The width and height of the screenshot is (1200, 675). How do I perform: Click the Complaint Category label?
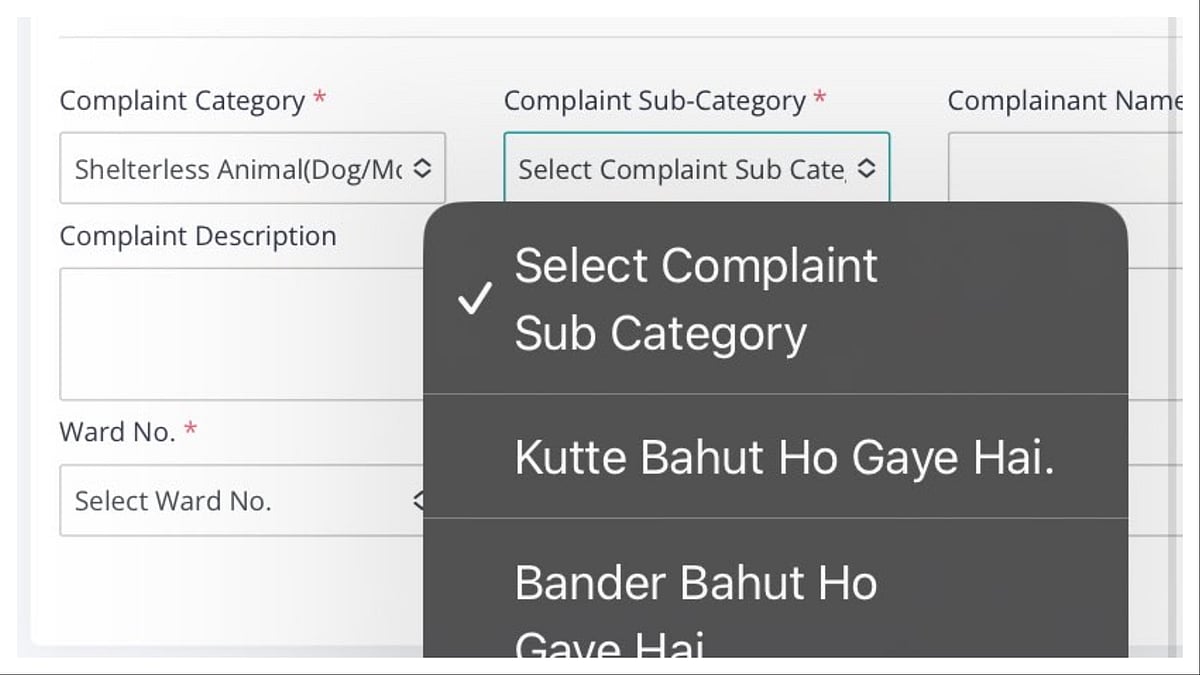tap(182, 100)
